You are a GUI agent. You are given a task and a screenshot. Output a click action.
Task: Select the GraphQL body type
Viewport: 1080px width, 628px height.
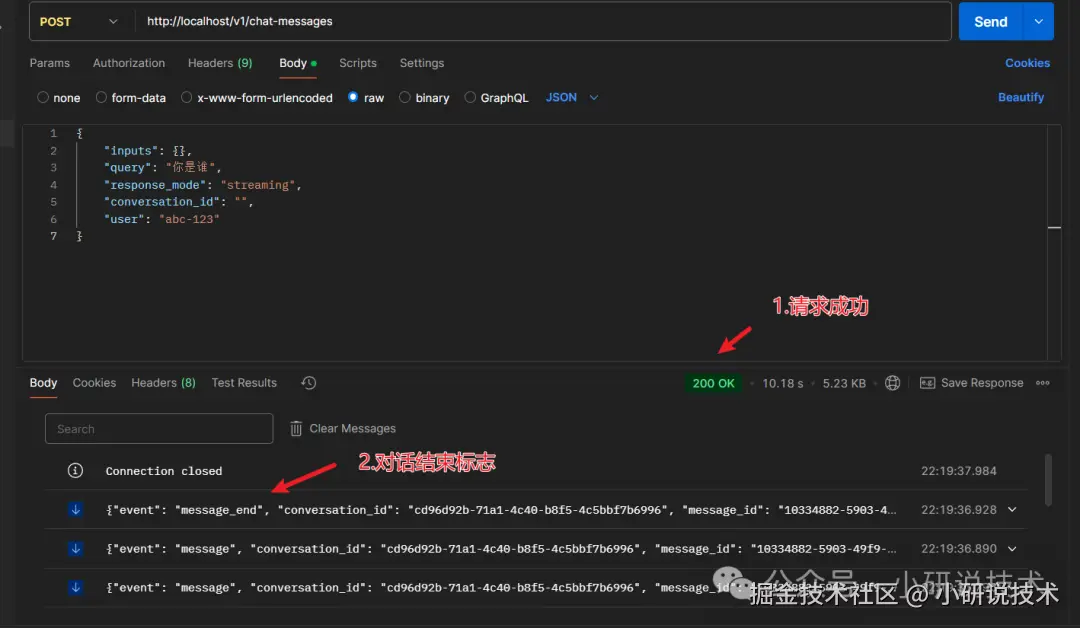point(470,97)
